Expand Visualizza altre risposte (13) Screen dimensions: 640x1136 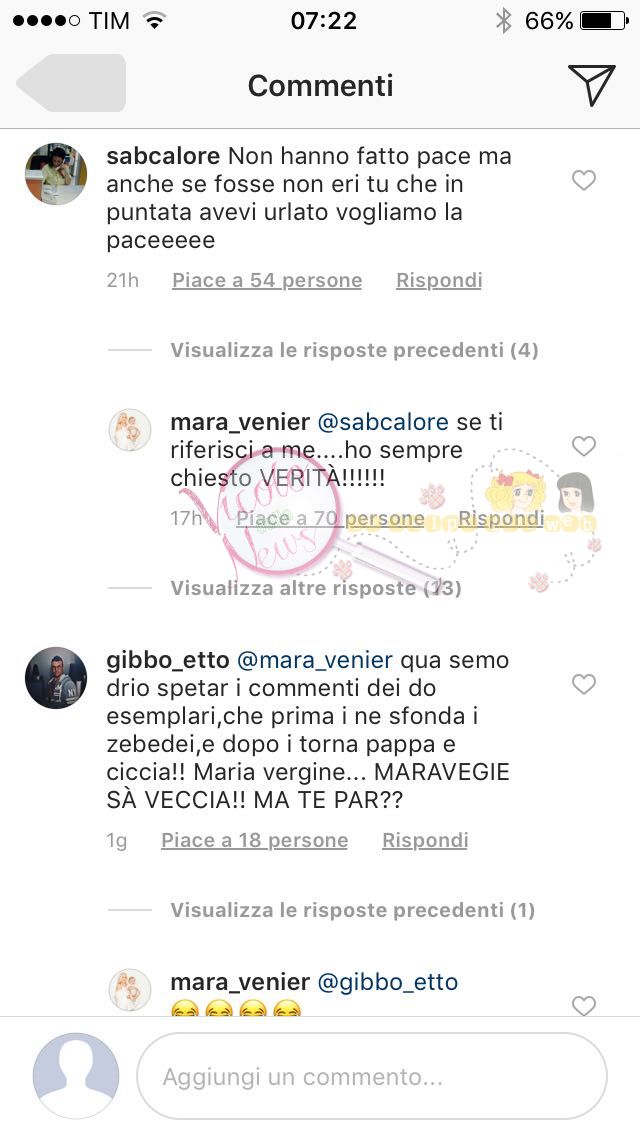tap(316, 588)
